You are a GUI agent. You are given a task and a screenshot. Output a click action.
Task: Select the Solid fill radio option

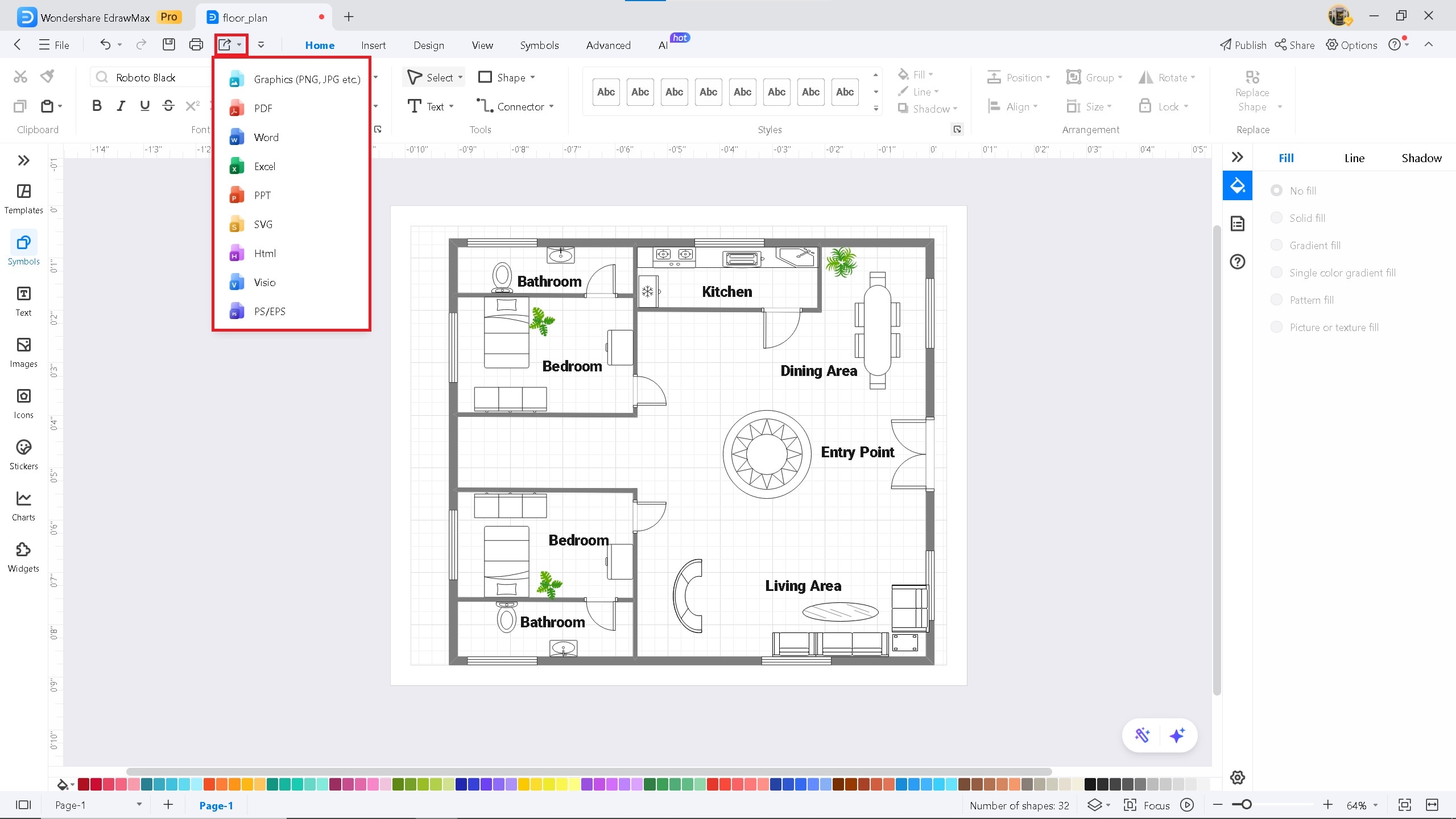(1277, 218)
